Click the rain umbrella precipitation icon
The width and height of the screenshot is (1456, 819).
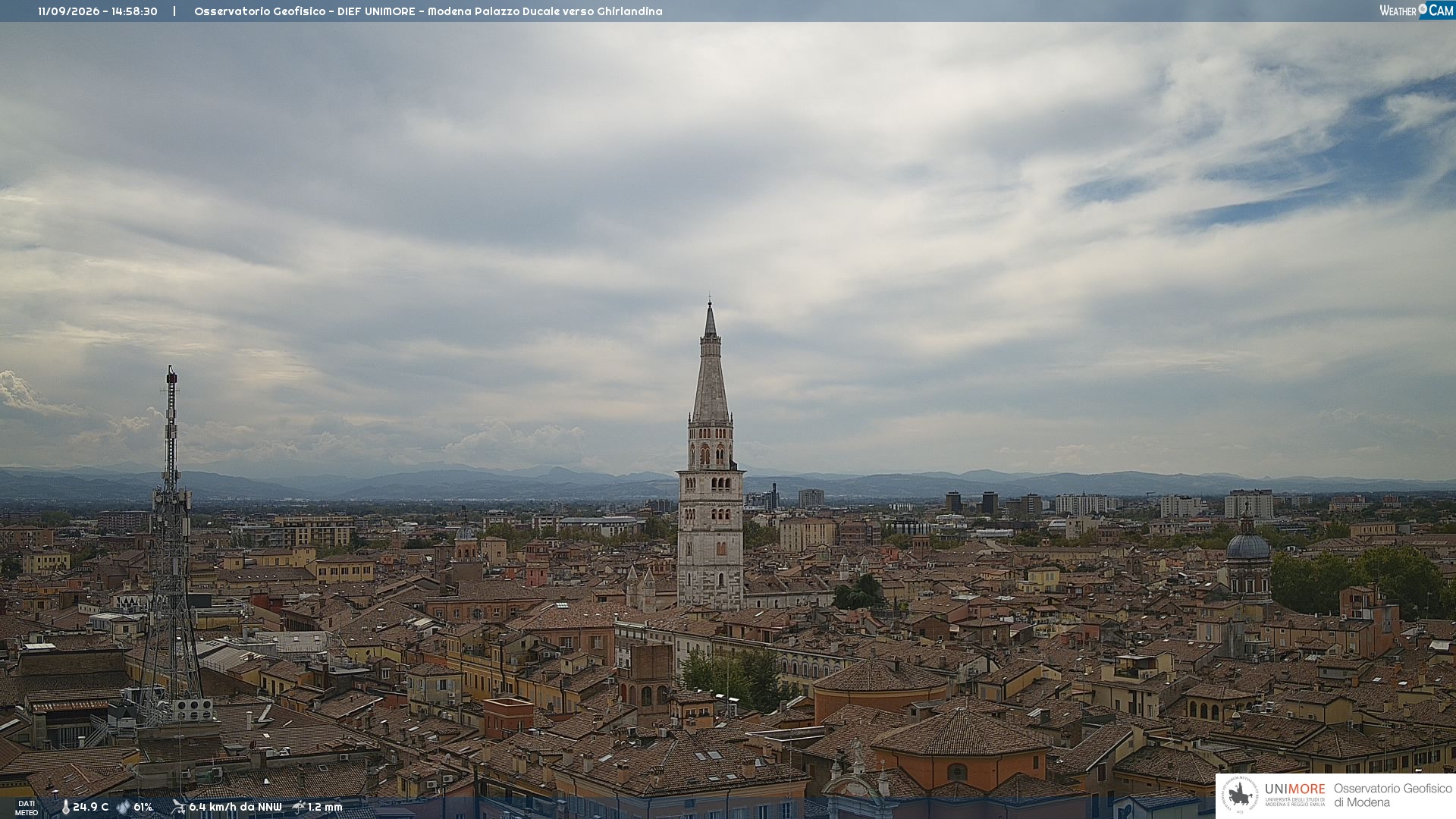click(299, 807)
